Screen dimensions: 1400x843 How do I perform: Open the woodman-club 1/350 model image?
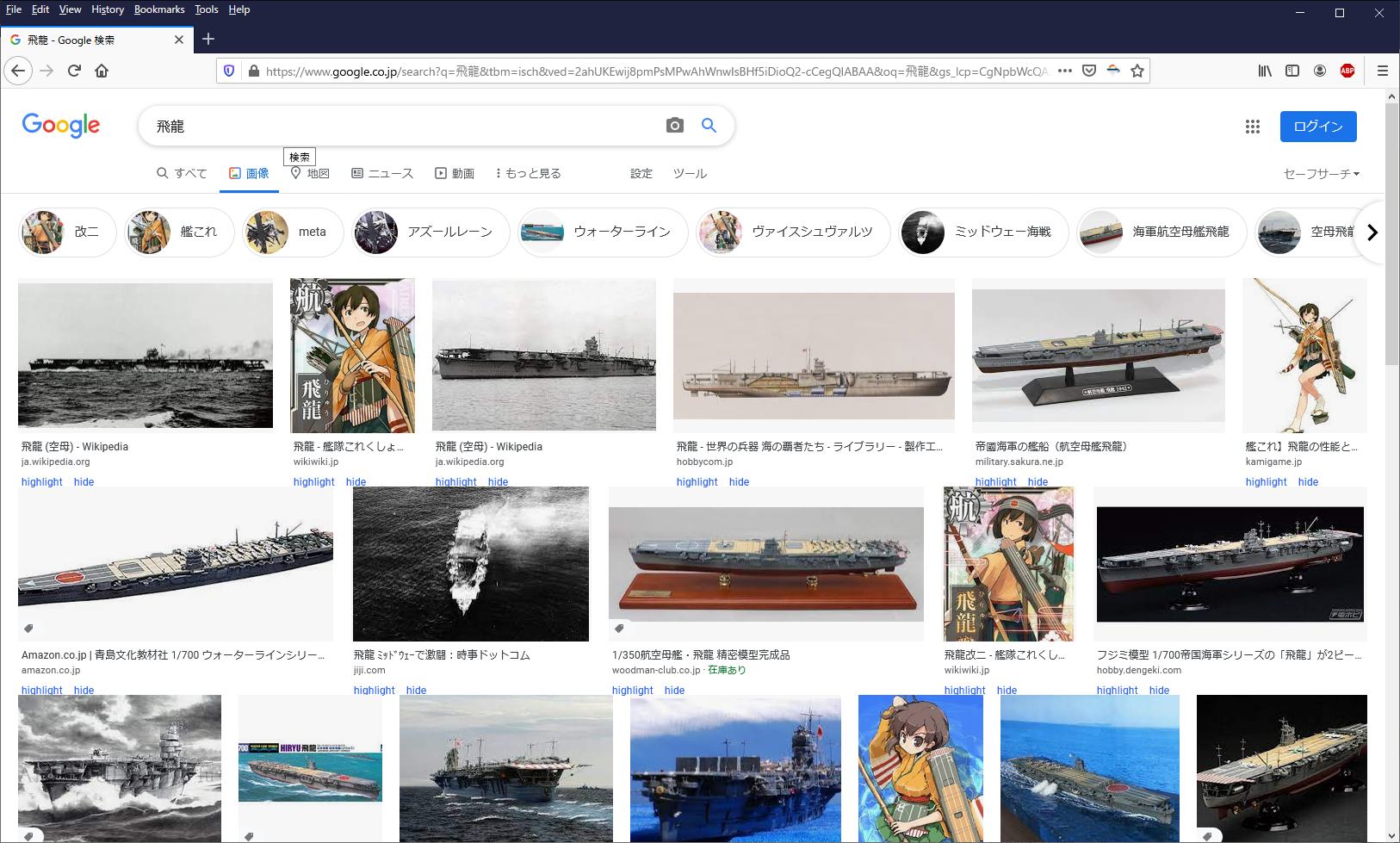(766, 564)
